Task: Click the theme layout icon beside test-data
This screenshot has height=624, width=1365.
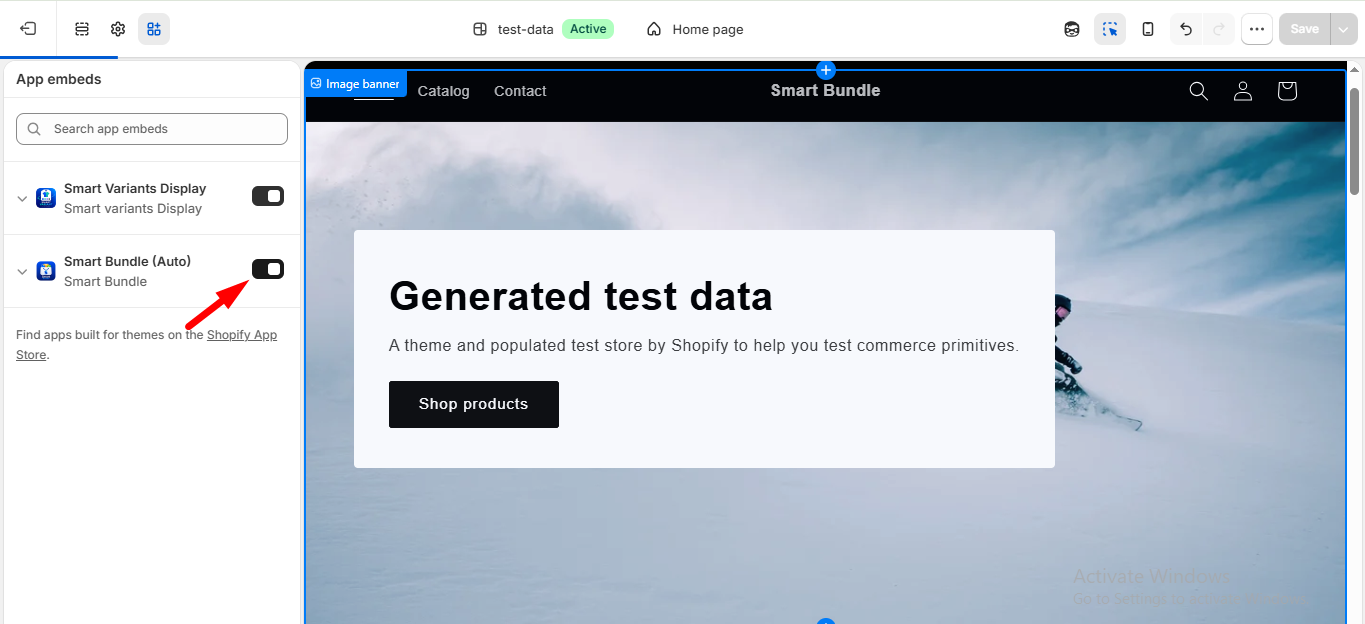Action: pyautogui.click(x=480, y=29)
